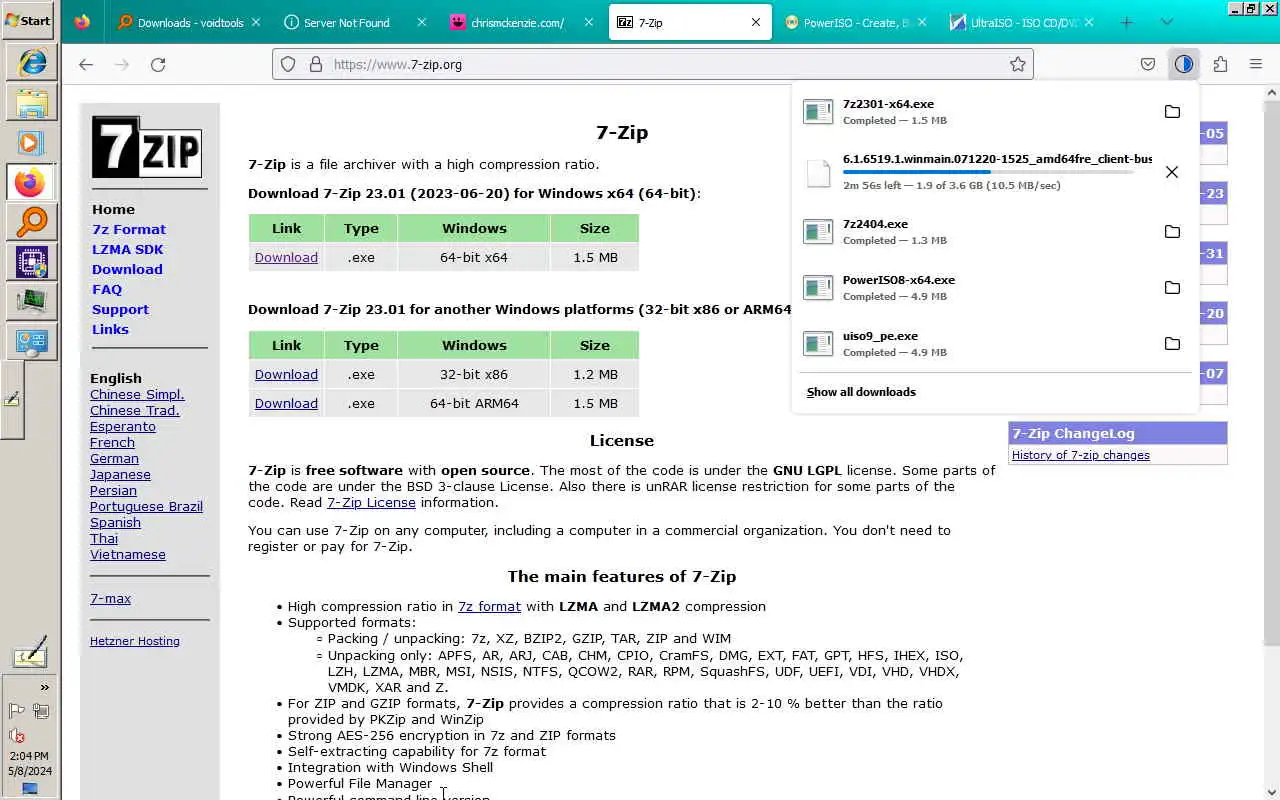1280x800 pixels.
Task: Click the muted volume tray icon
Action: pos(17,736)
